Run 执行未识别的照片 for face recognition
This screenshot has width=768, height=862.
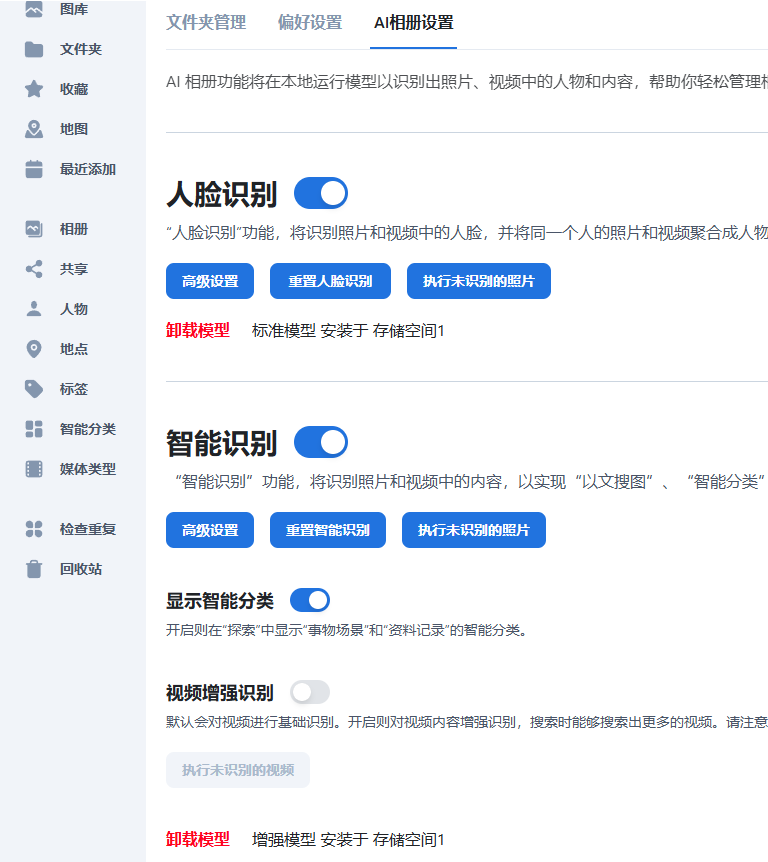479,281
